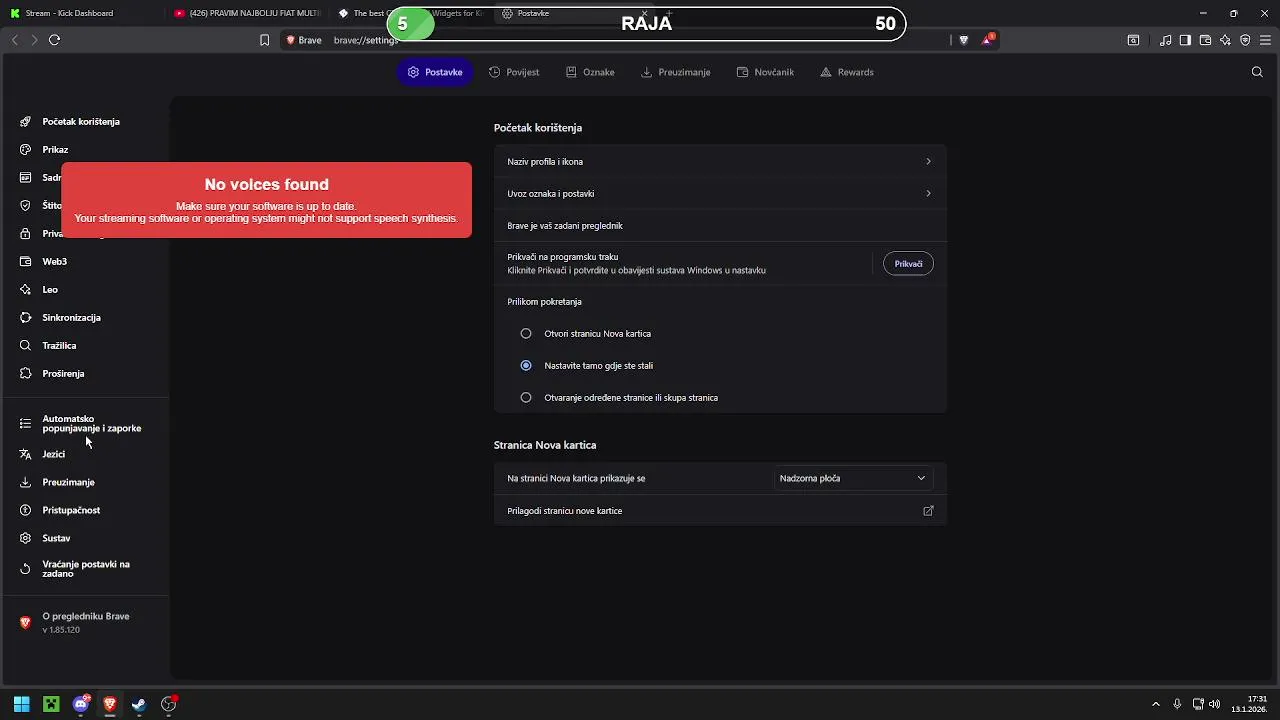This screenshot has height=720, width=1280.
Task: Expand Uvoz oznaka i postavki row
Action: coord(720,193)
